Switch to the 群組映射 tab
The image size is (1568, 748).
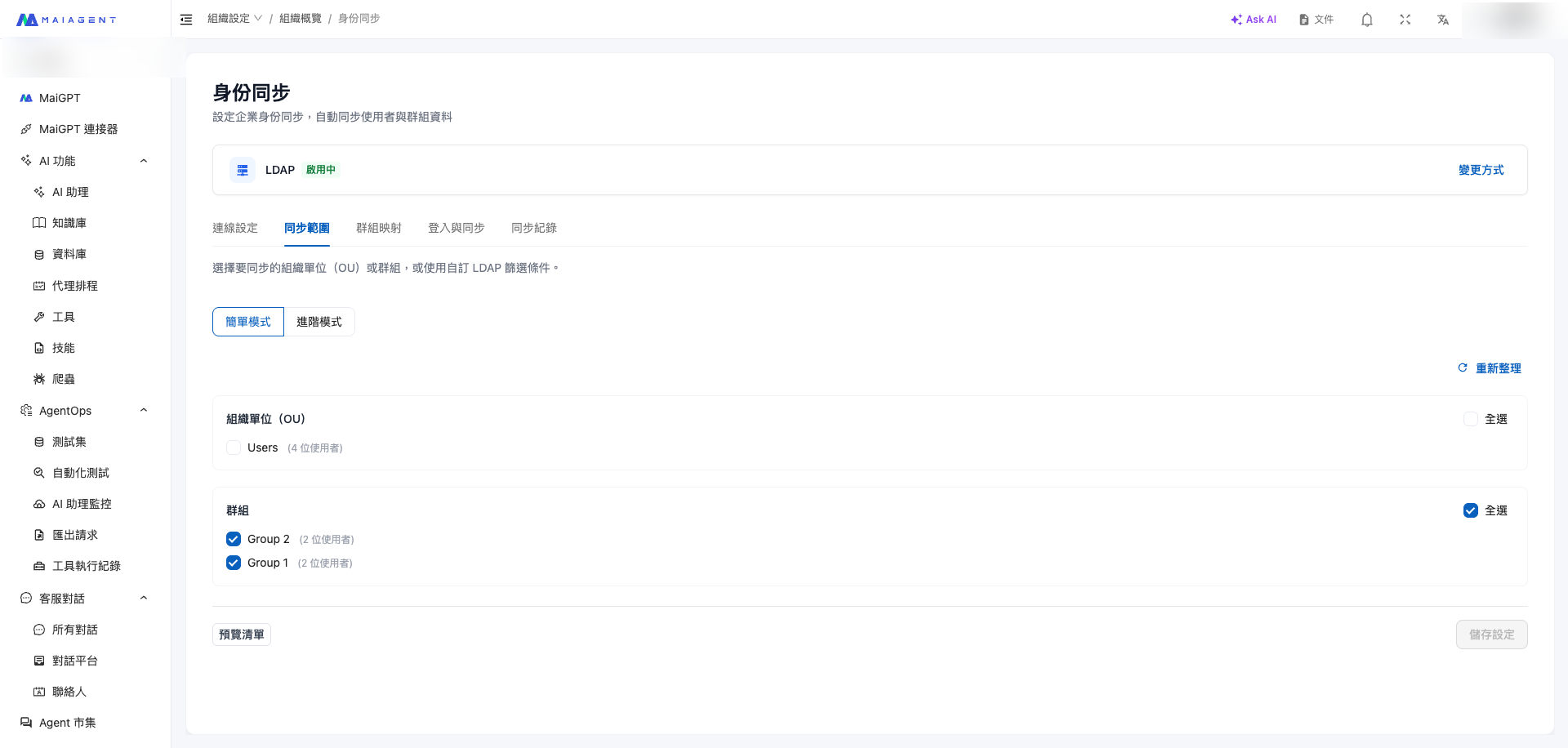378,228
